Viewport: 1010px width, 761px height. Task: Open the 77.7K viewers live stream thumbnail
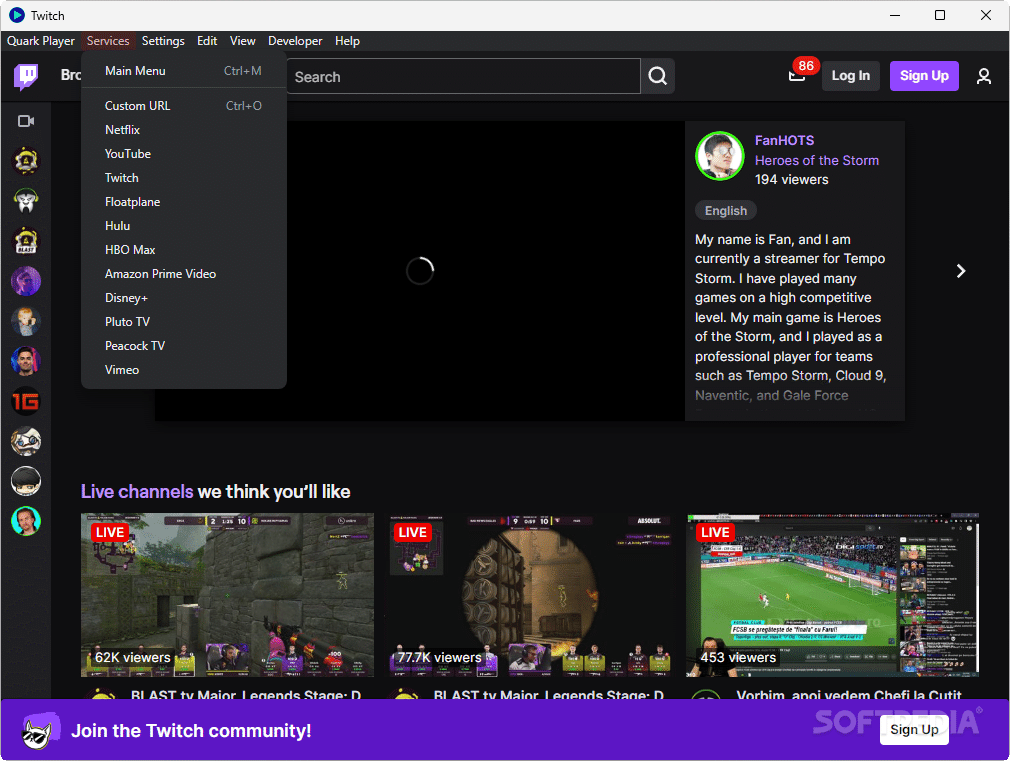(530, 595)
